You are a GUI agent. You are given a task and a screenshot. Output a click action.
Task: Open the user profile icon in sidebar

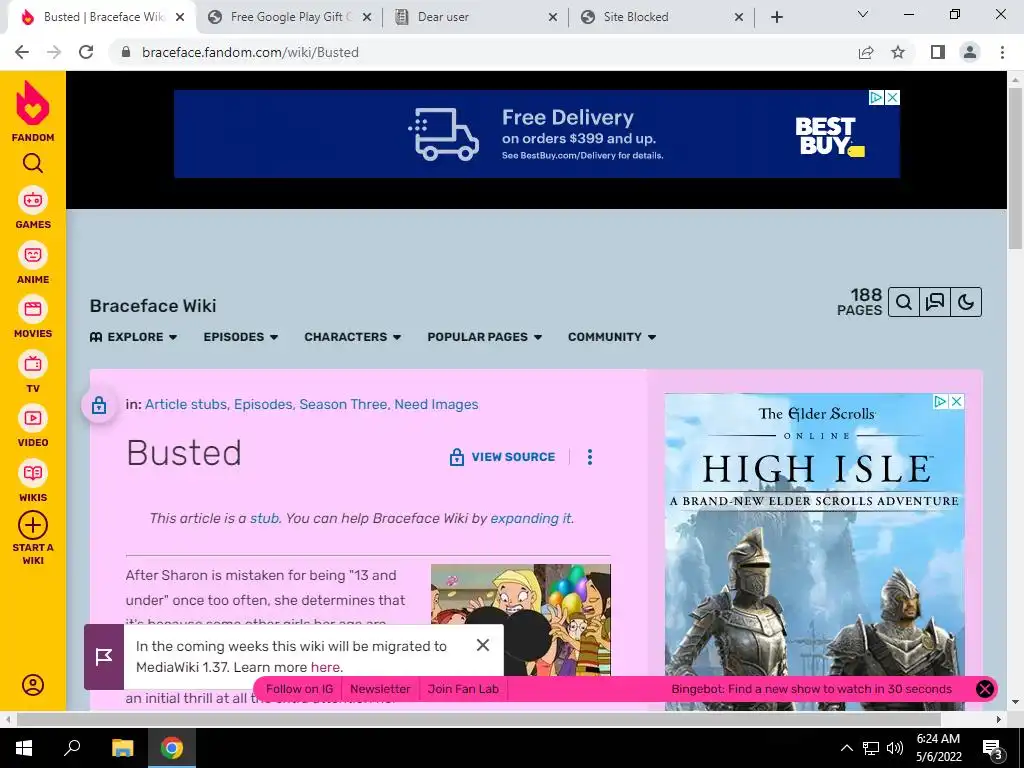(33, 684)
